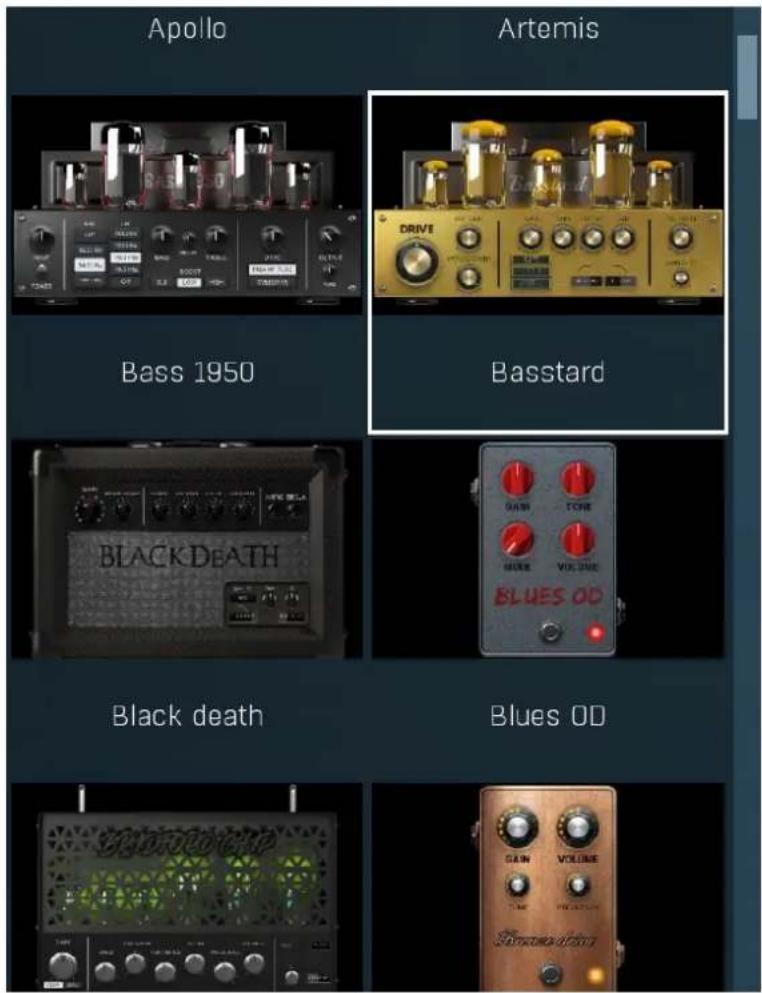Screen dimensions: 762x993
Task: Click the Artemis preset label
Action: pyautogui.click(x=549, y=29)
